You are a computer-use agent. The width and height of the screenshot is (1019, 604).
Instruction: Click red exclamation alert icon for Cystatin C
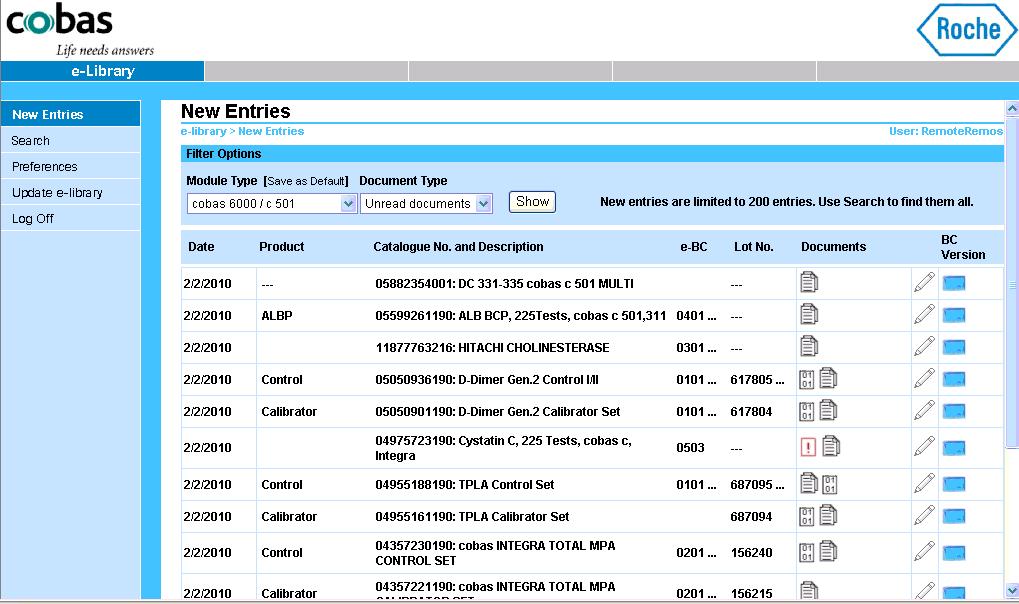pyautogui.click(x=808, y=447)
